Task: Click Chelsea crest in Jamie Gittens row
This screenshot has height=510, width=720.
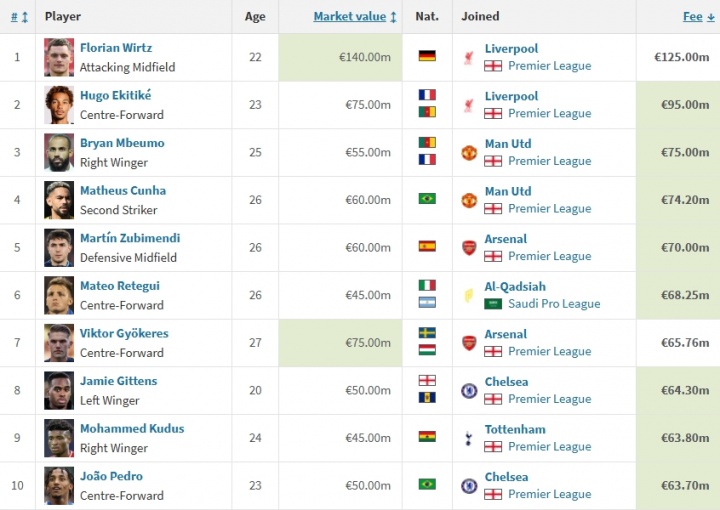Action: point(468,390)
